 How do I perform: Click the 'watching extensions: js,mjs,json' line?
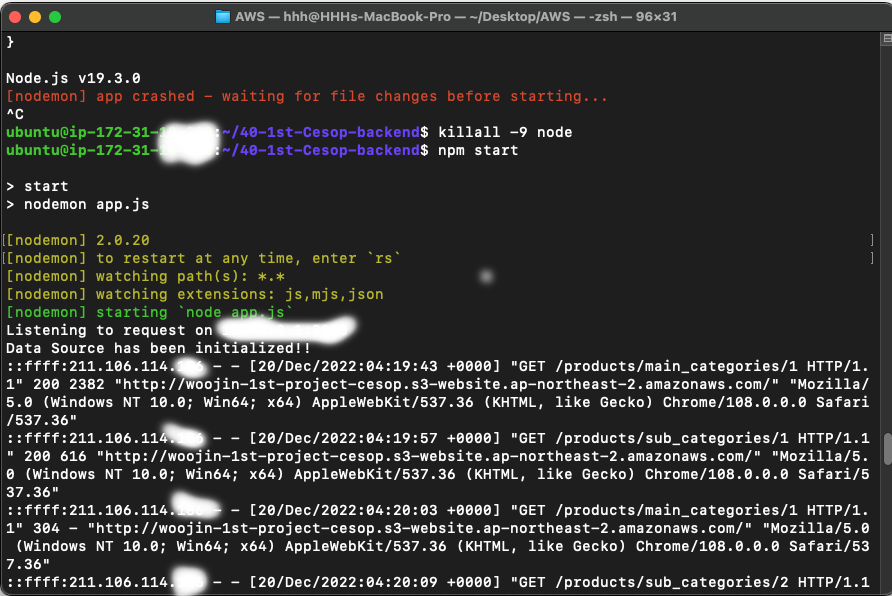pos(239,294)
